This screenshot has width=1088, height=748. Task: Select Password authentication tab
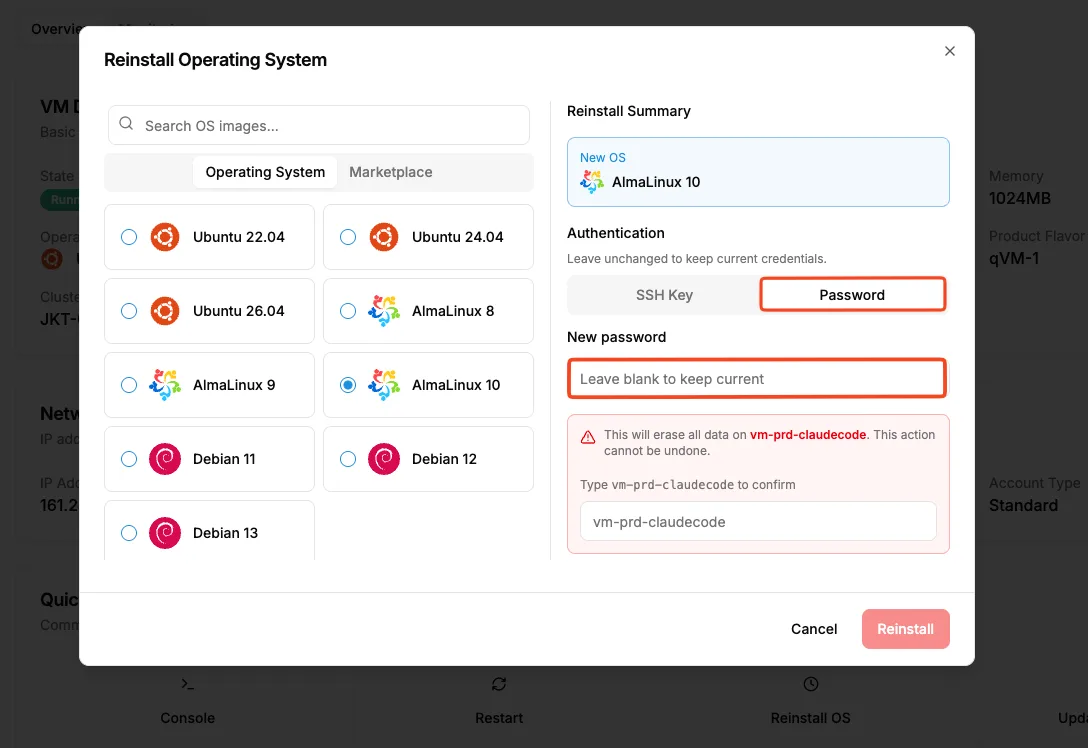tap(852, 295)
